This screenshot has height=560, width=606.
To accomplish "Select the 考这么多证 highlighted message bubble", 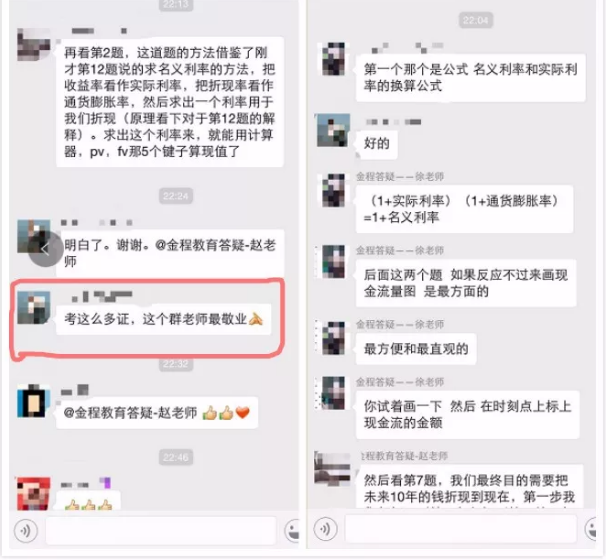I will (164, 319).
